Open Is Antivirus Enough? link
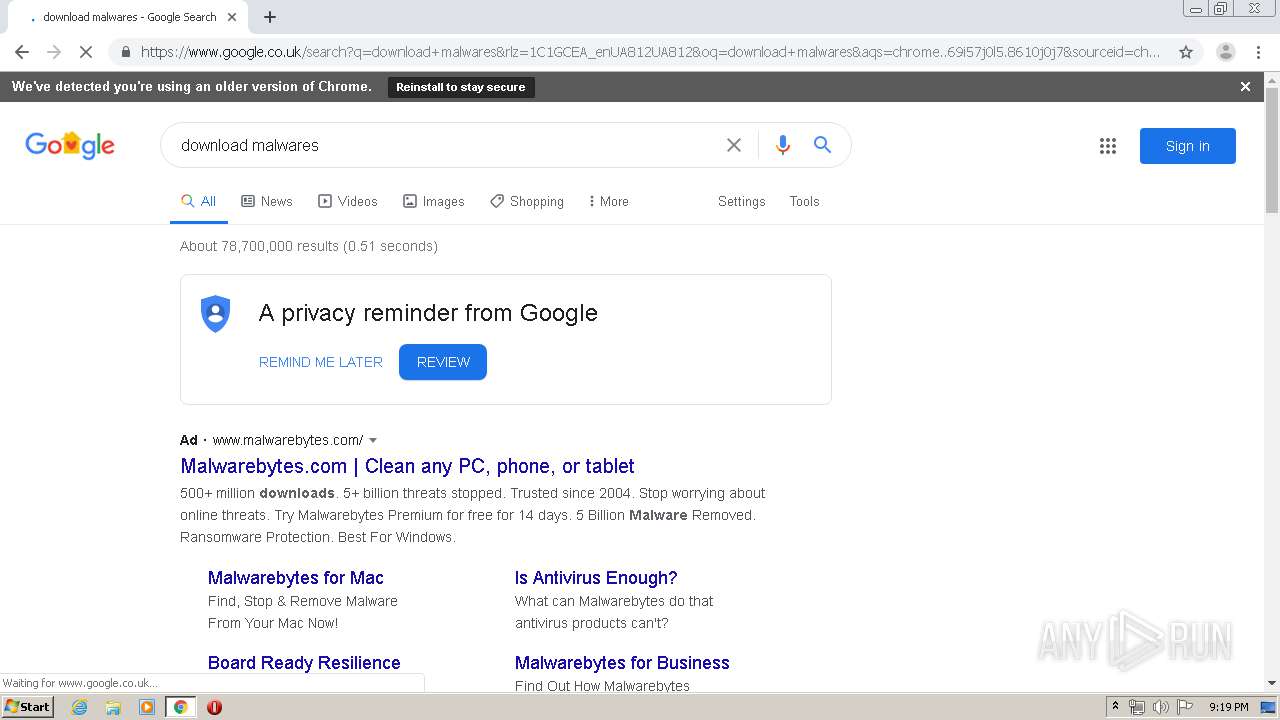The image size is (1280, 720). pos(596,578)
